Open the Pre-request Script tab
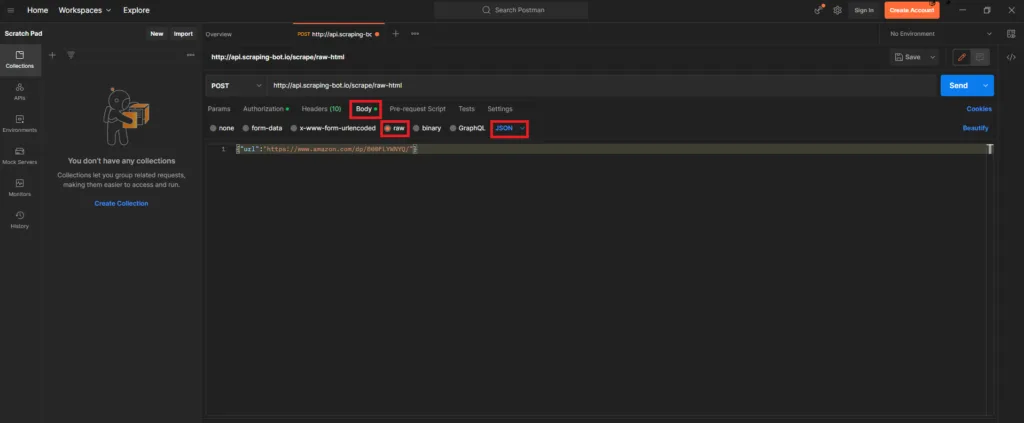 pyautogui.click(x=417, y=108)
